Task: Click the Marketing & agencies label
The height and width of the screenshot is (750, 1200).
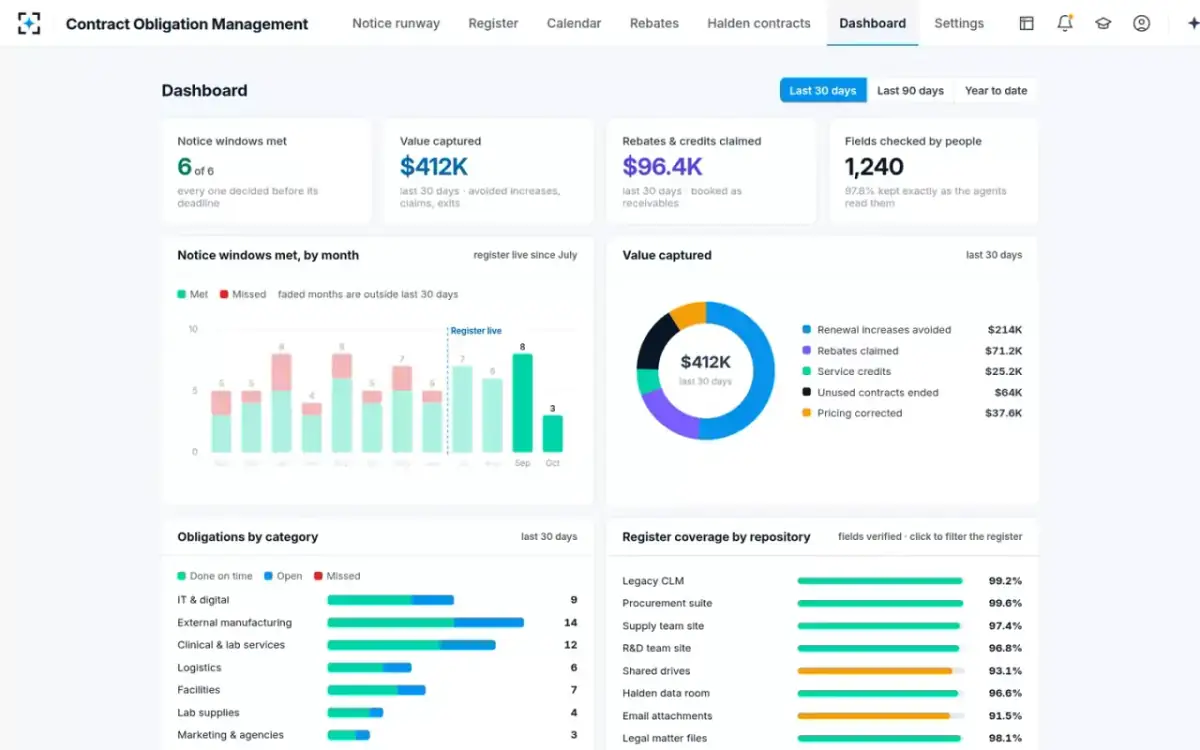Action: (230, 735)
